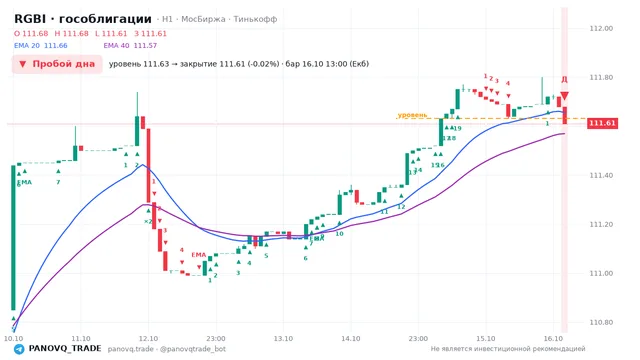The width and height of the screenshot is (640, 360).
Task: Click the уровень 111.63 → закрытие 111.61 description
Action: [x=239, y=64]
